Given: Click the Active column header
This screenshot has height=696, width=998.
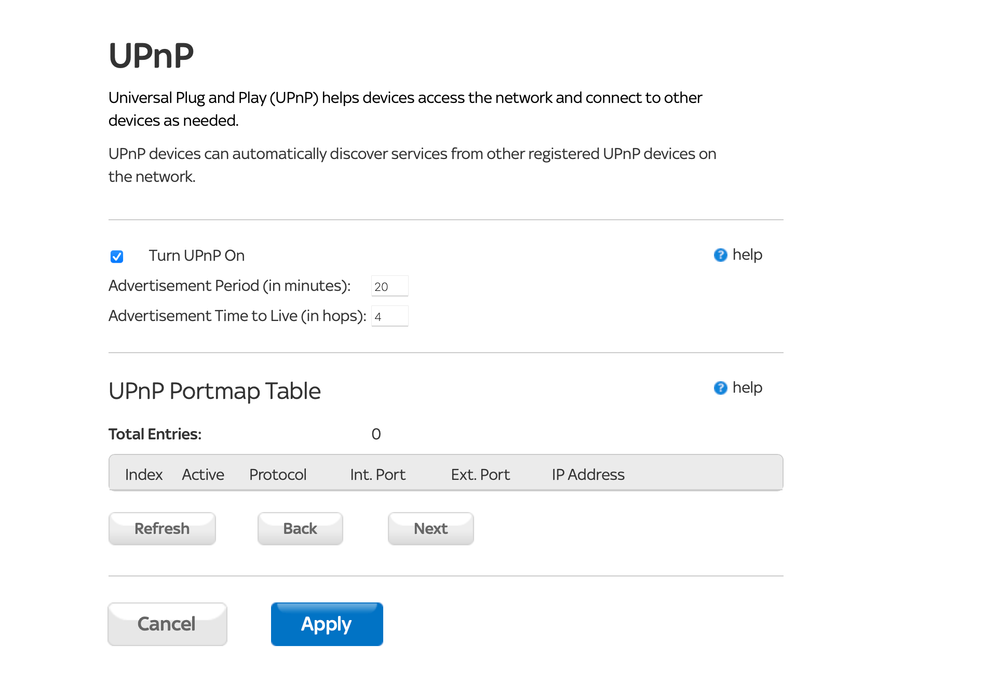Looking at the screenshot, I should click(x=203, y=475).
